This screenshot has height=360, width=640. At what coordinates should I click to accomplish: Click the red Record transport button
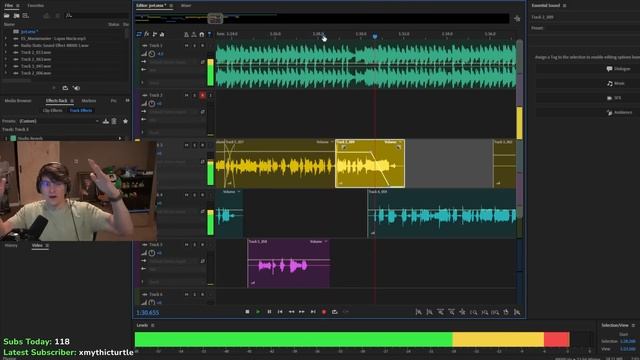(324, 312)
